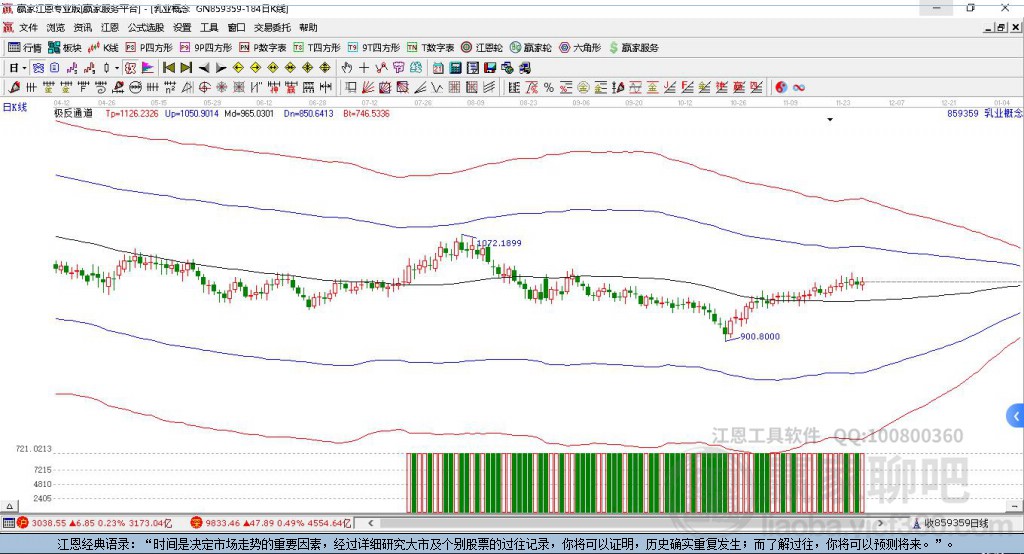Click the calculator icon in the toolbar
Viewport: 1024px width, 554px height.
455,68
